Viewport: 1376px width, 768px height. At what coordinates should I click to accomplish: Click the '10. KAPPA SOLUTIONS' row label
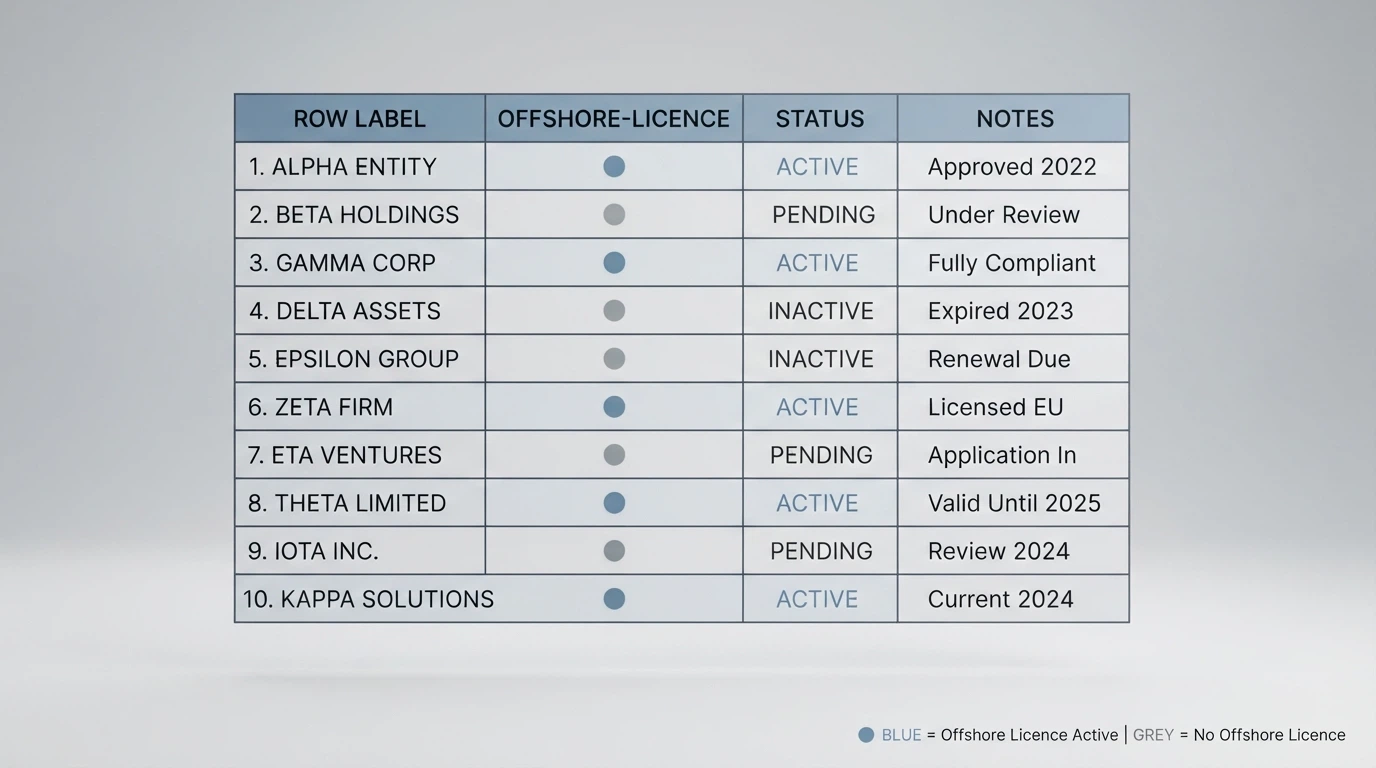click(368, 599)
